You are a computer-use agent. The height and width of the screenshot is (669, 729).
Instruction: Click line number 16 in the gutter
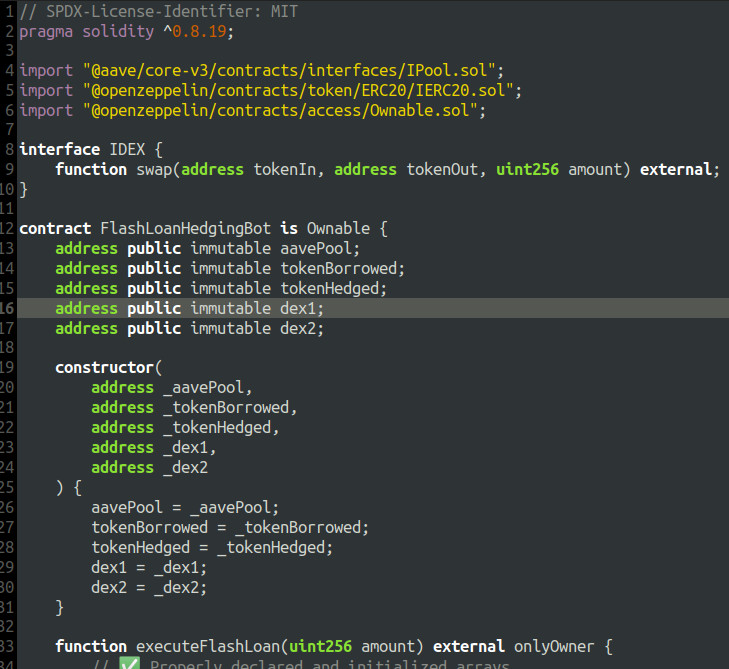point(7,308)
